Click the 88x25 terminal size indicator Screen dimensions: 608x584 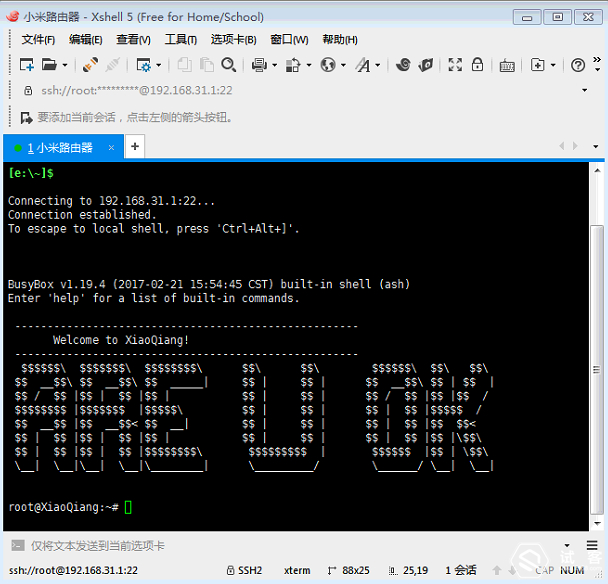pyautogui.click(x=348, y=570)
